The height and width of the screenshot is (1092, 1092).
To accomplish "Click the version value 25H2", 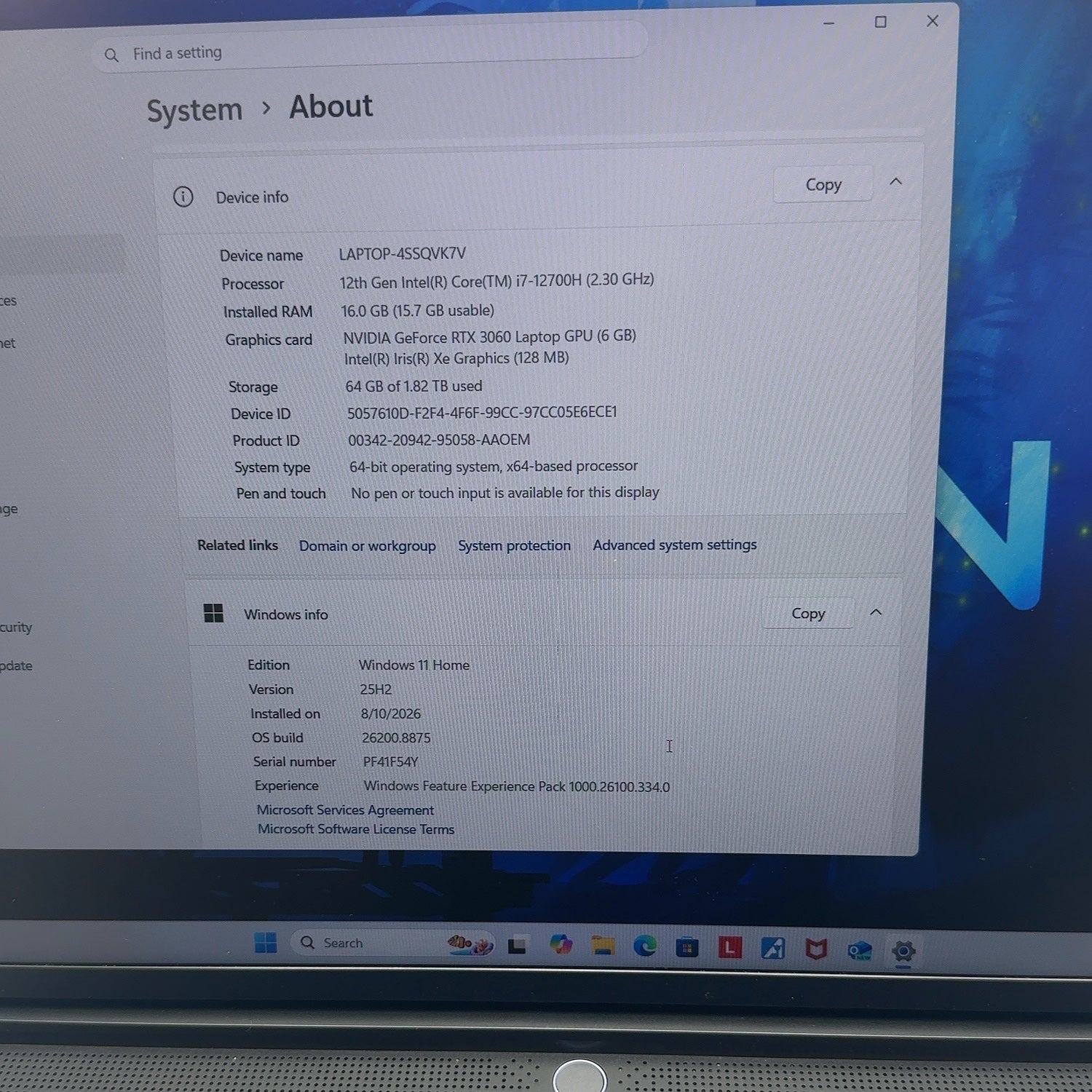I will (376, 689).
